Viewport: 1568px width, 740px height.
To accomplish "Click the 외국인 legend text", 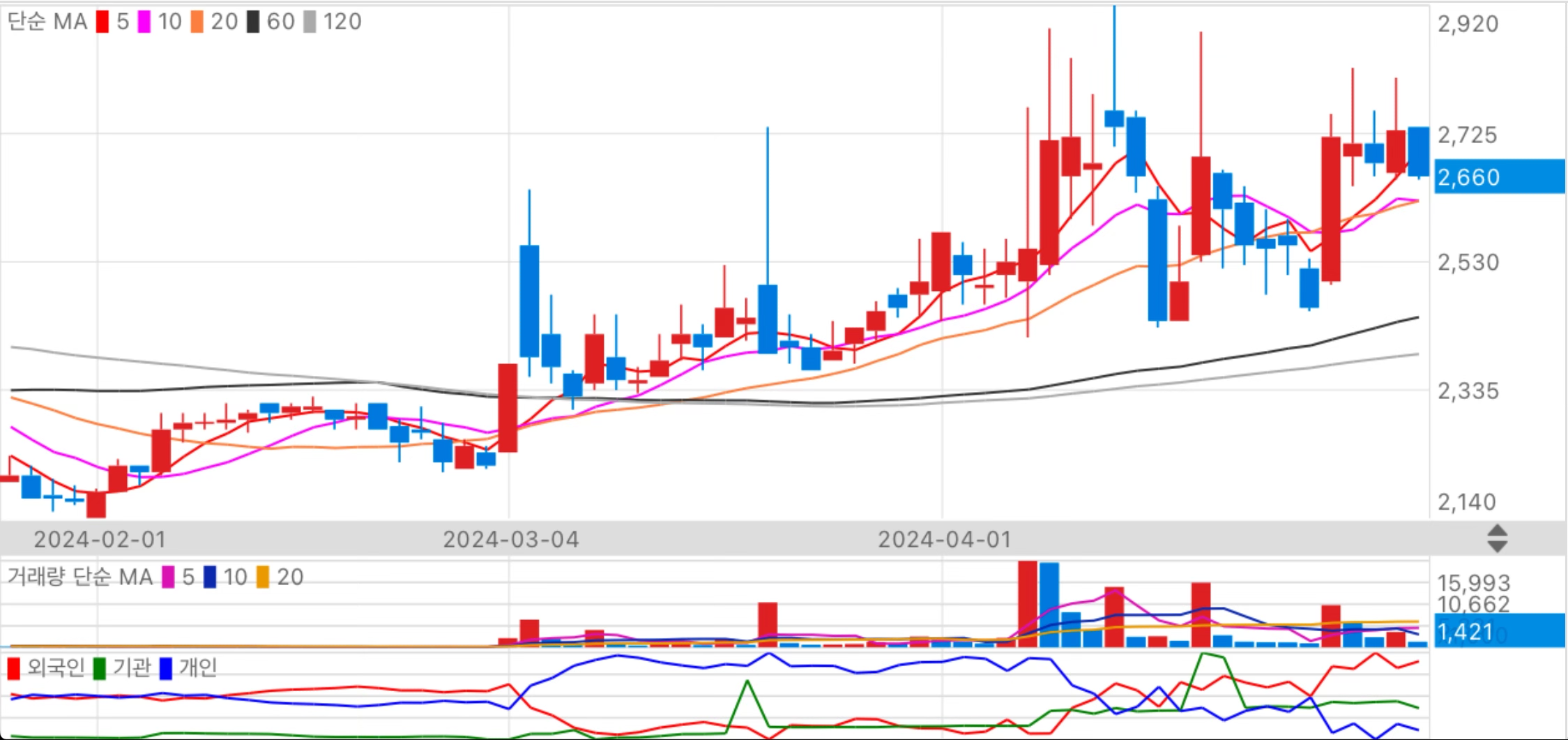I will point(56,668).
